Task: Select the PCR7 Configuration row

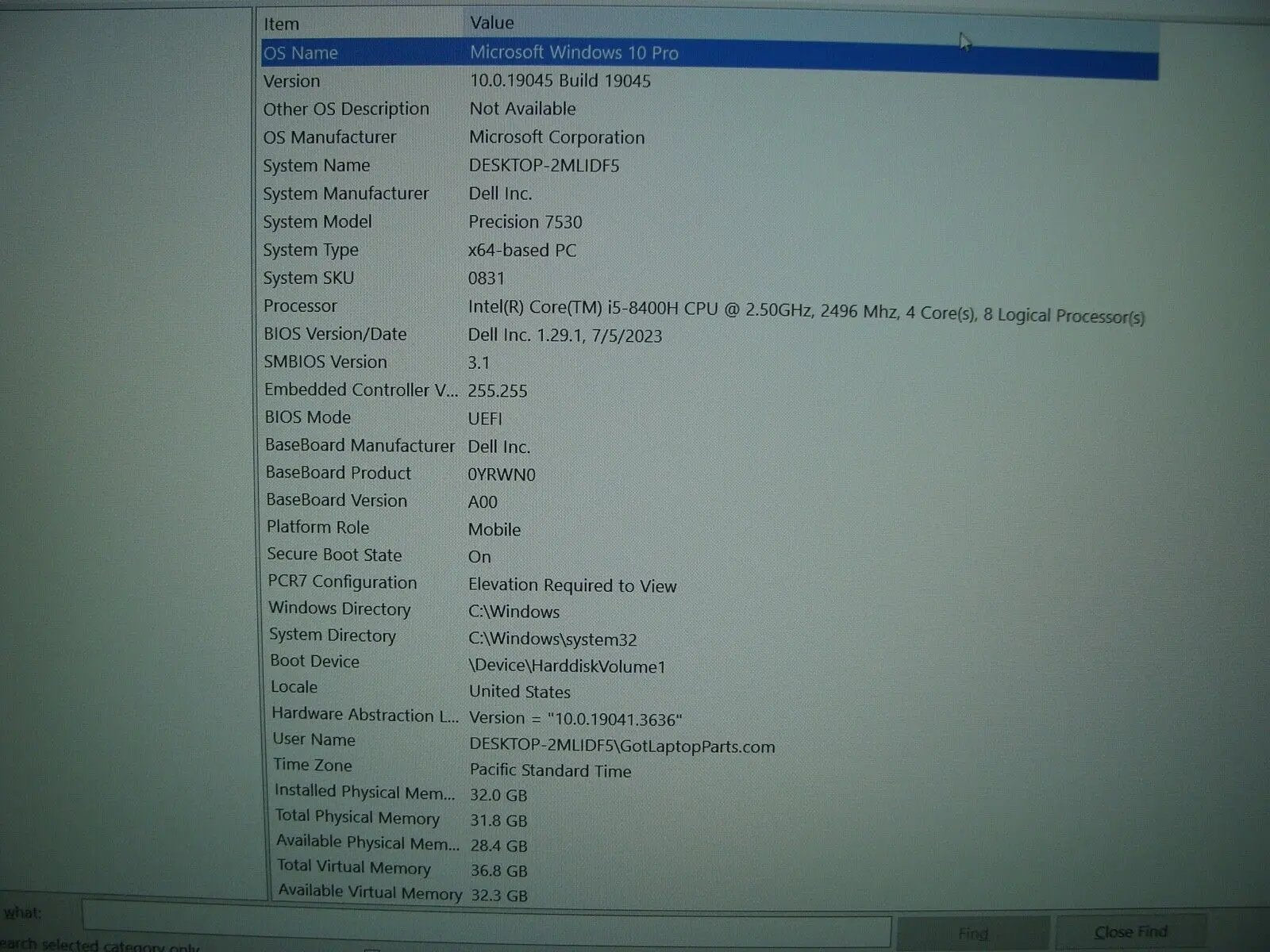Action: pos(710,583)
